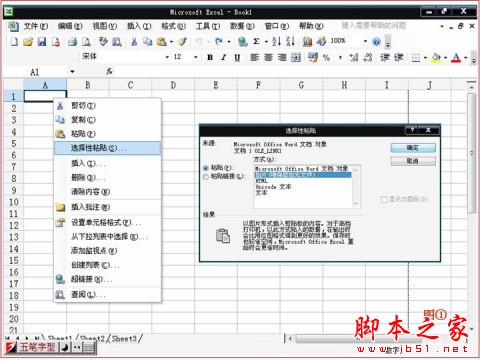Select Unicode 文本 in format list
Viewport: 480px width, 360px height.
(x=273, y=187)
